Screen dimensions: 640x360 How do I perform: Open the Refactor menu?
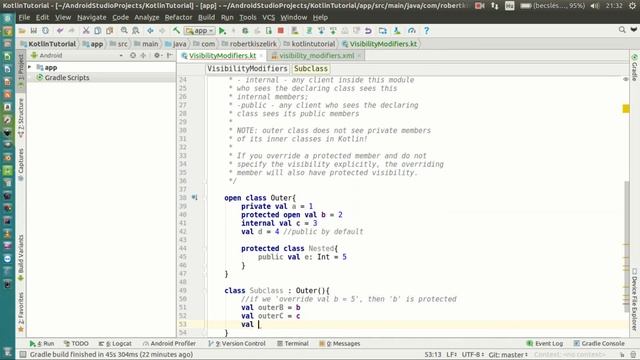(x=178, y=17)
